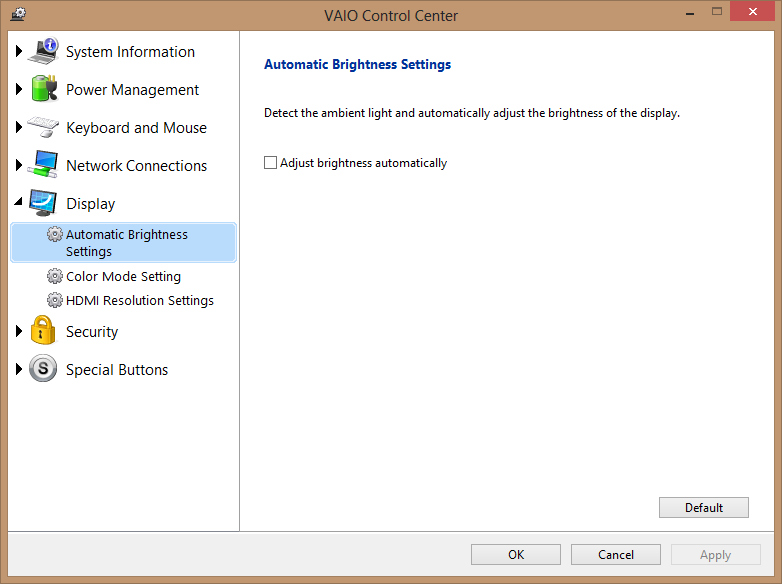Click the Keyboard and Mouse icon
The height and width of the screenshot is (584, 782).
tap(43, 127)
